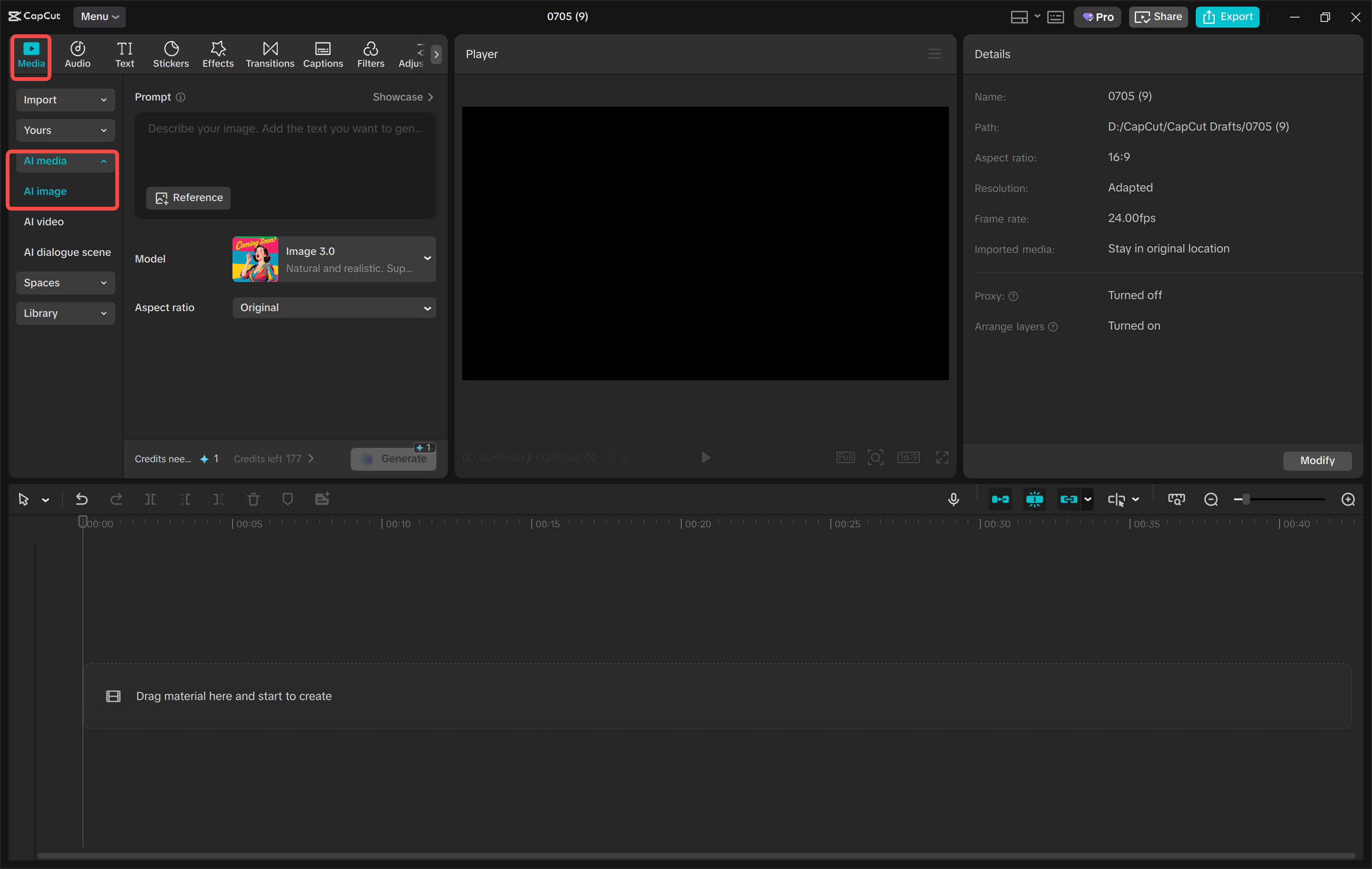The width and height of the screenshot is (1372, 869).
Task: Enable preview highlight toggle in timeline toolbar
Action: [x=1034, y=499]
